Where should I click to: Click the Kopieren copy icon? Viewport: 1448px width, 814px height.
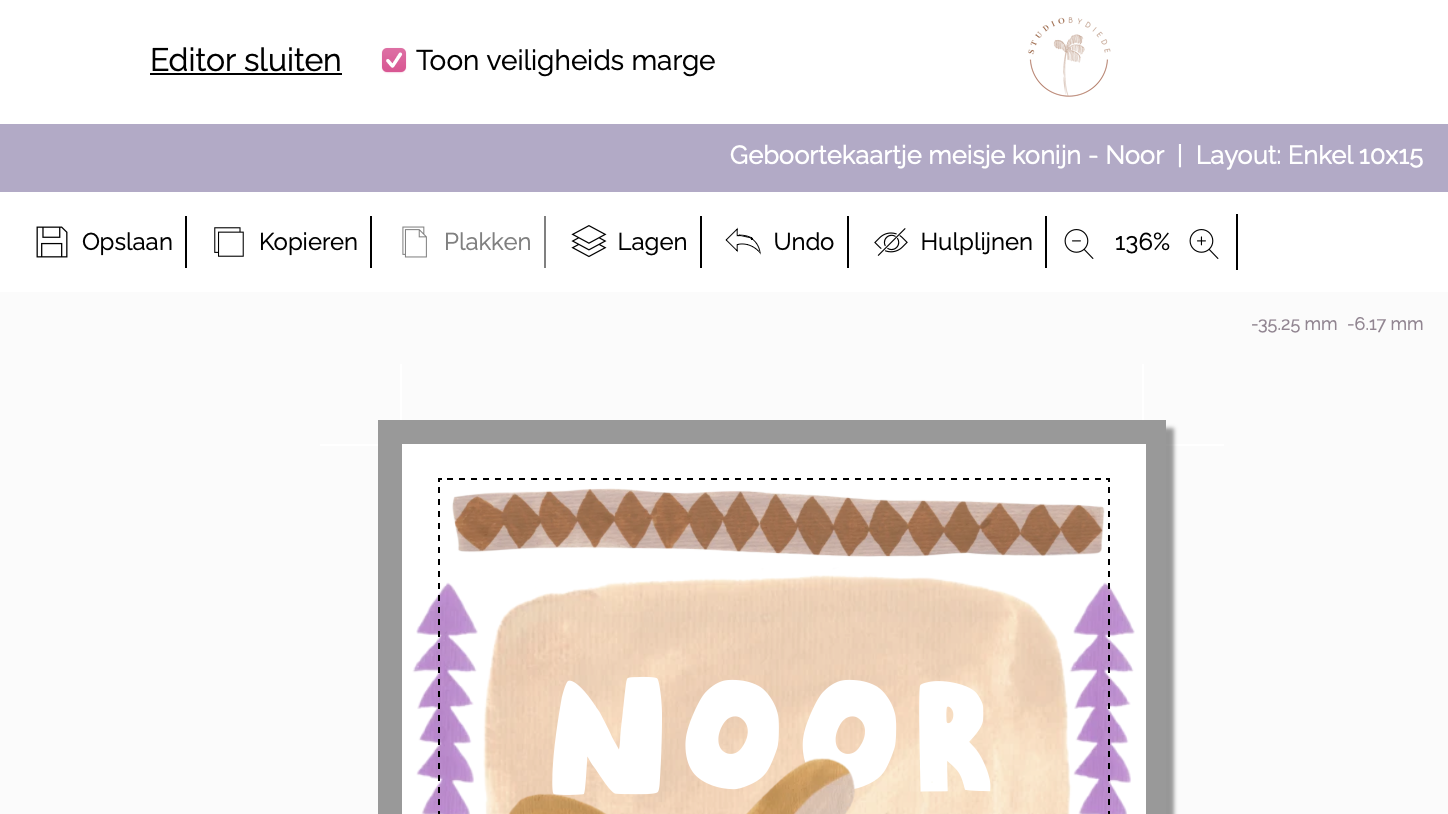pos(229,242)
